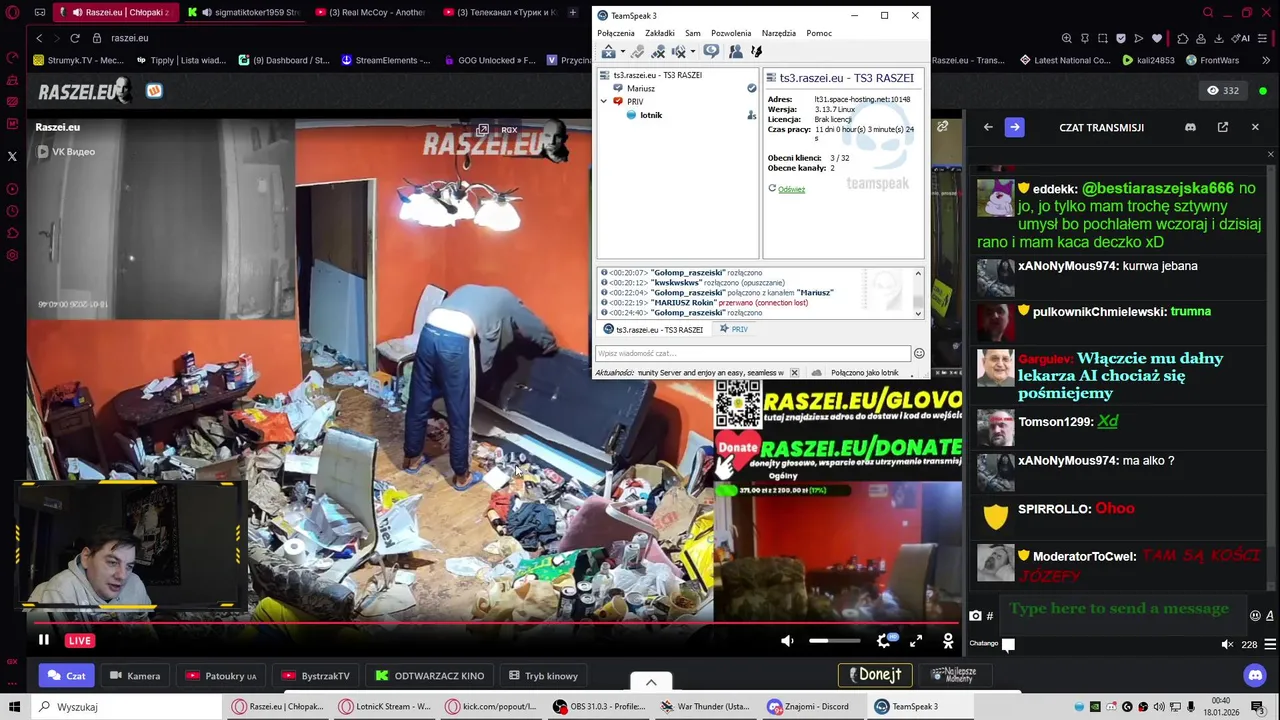1280x720 pixels.
Task: Mute the video player volume
Action: tap(787, 641)
